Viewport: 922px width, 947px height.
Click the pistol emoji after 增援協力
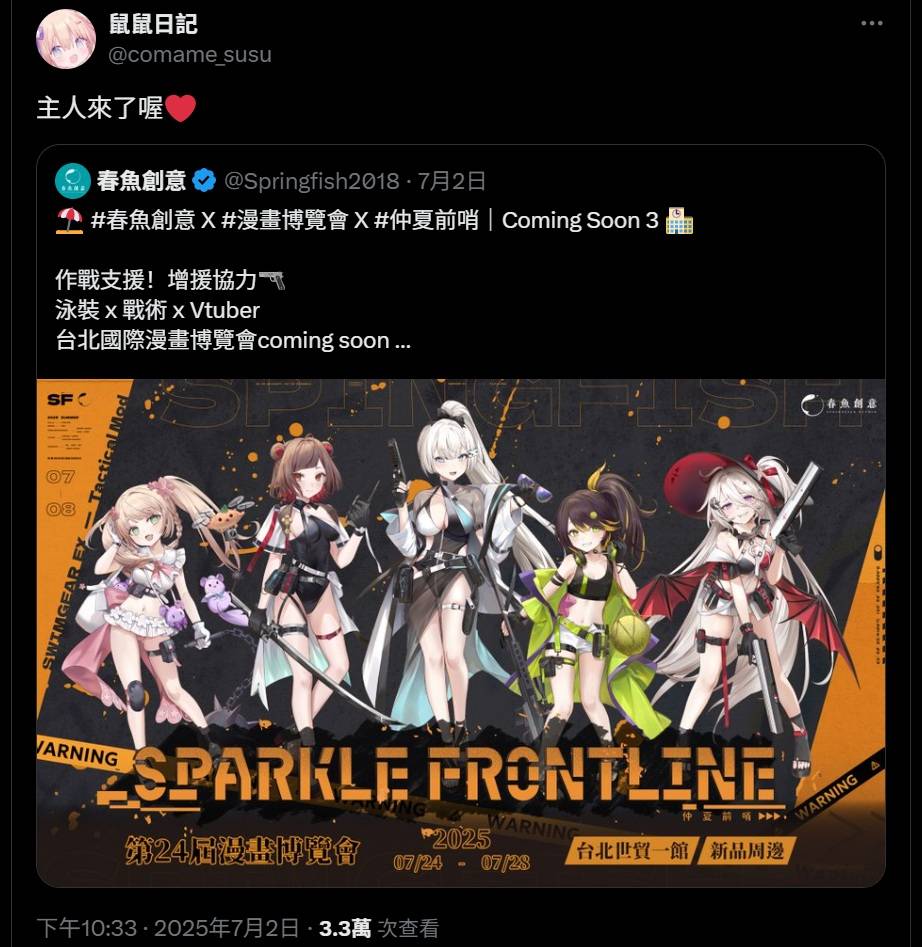tap(271, 280)
